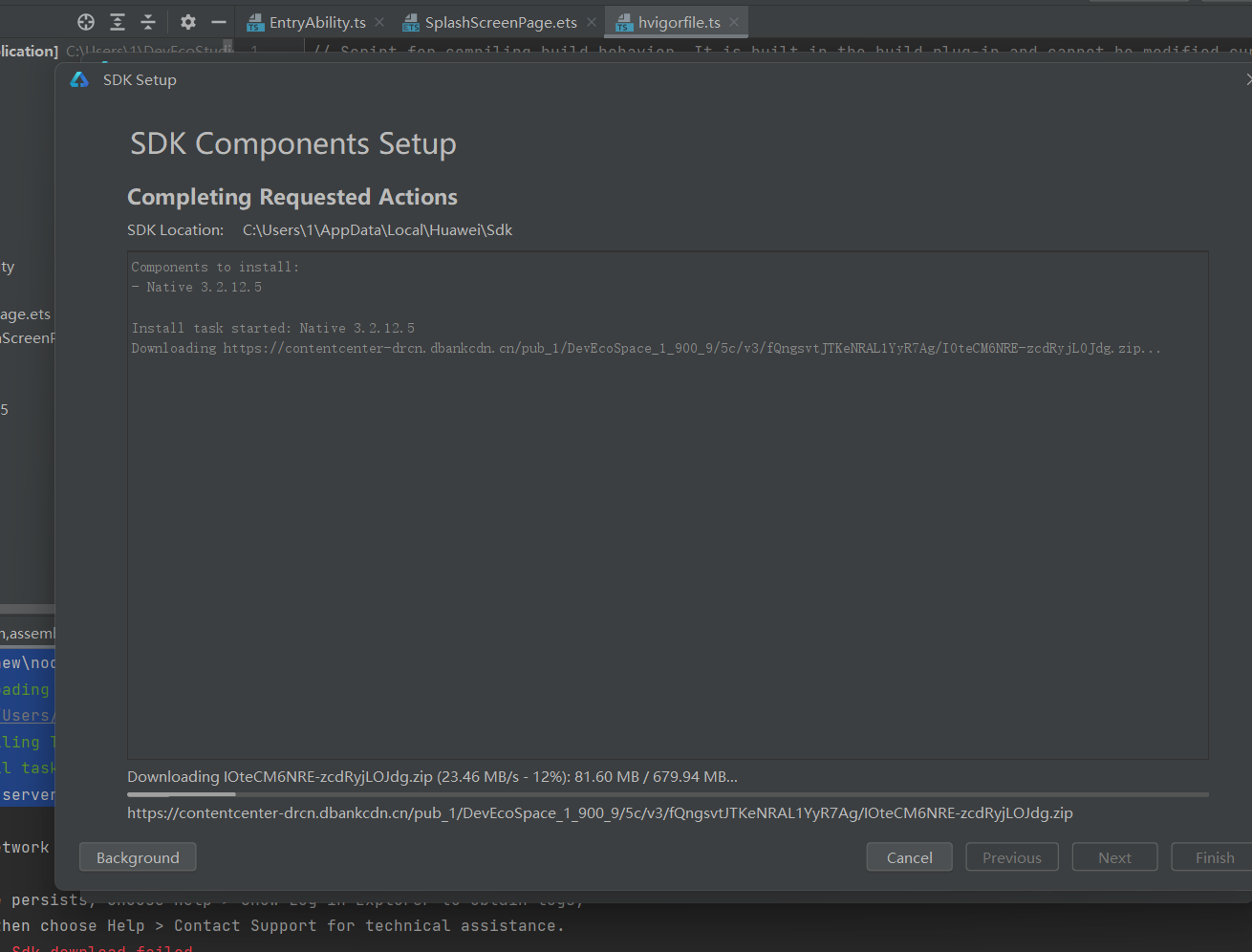Send the SDK download to Background
The image size is (1252, 952).
click(x=138, y=857)
